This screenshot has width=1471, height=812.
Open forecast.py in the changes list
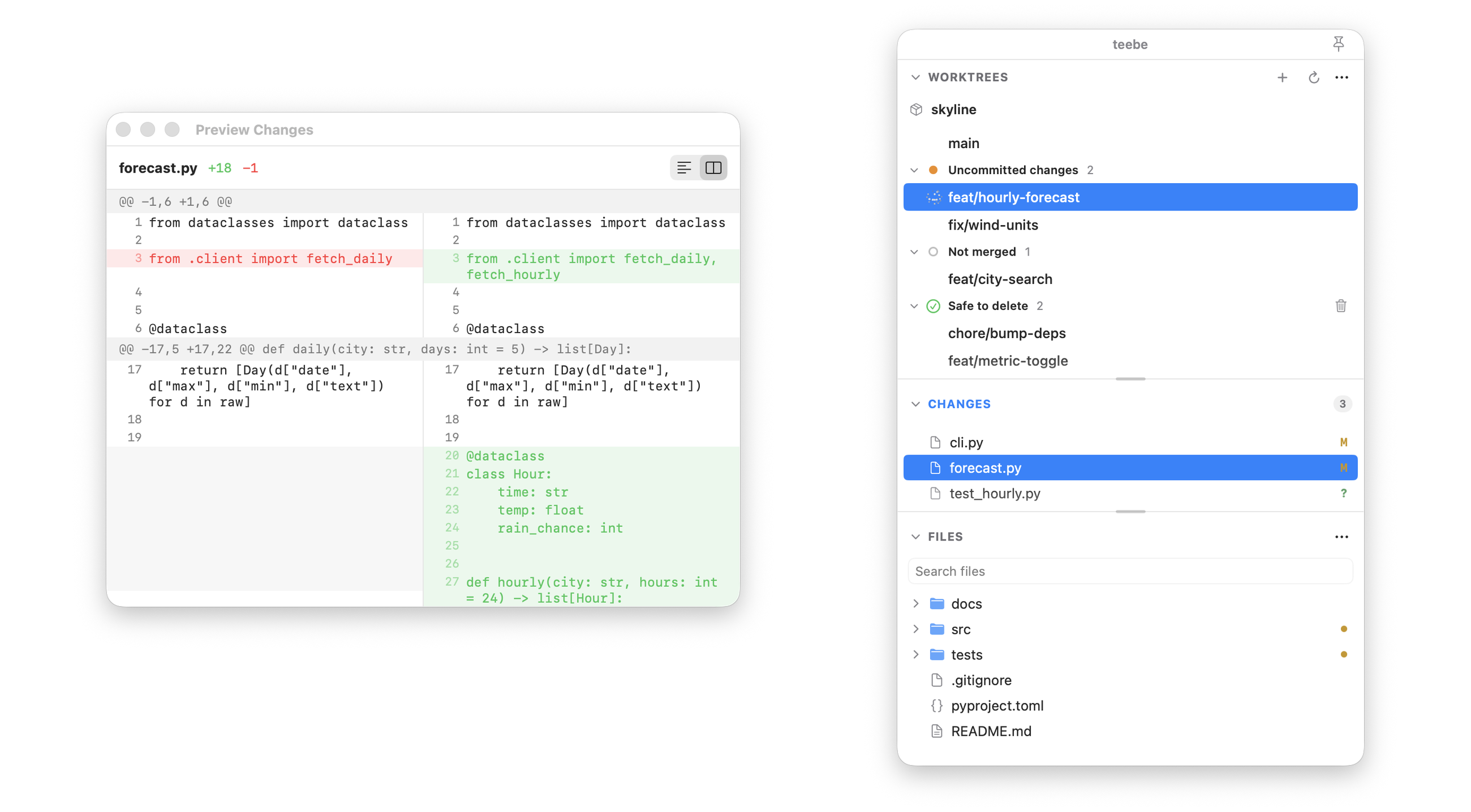pyautogui.click(x=1130, y=468)
